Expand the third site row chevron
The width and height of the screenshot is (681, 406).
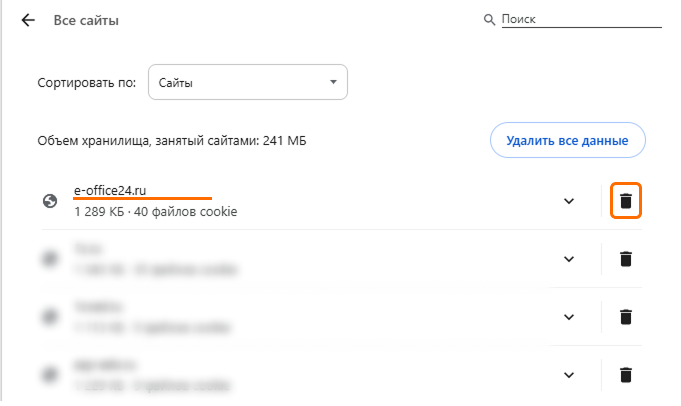[569, 317]
